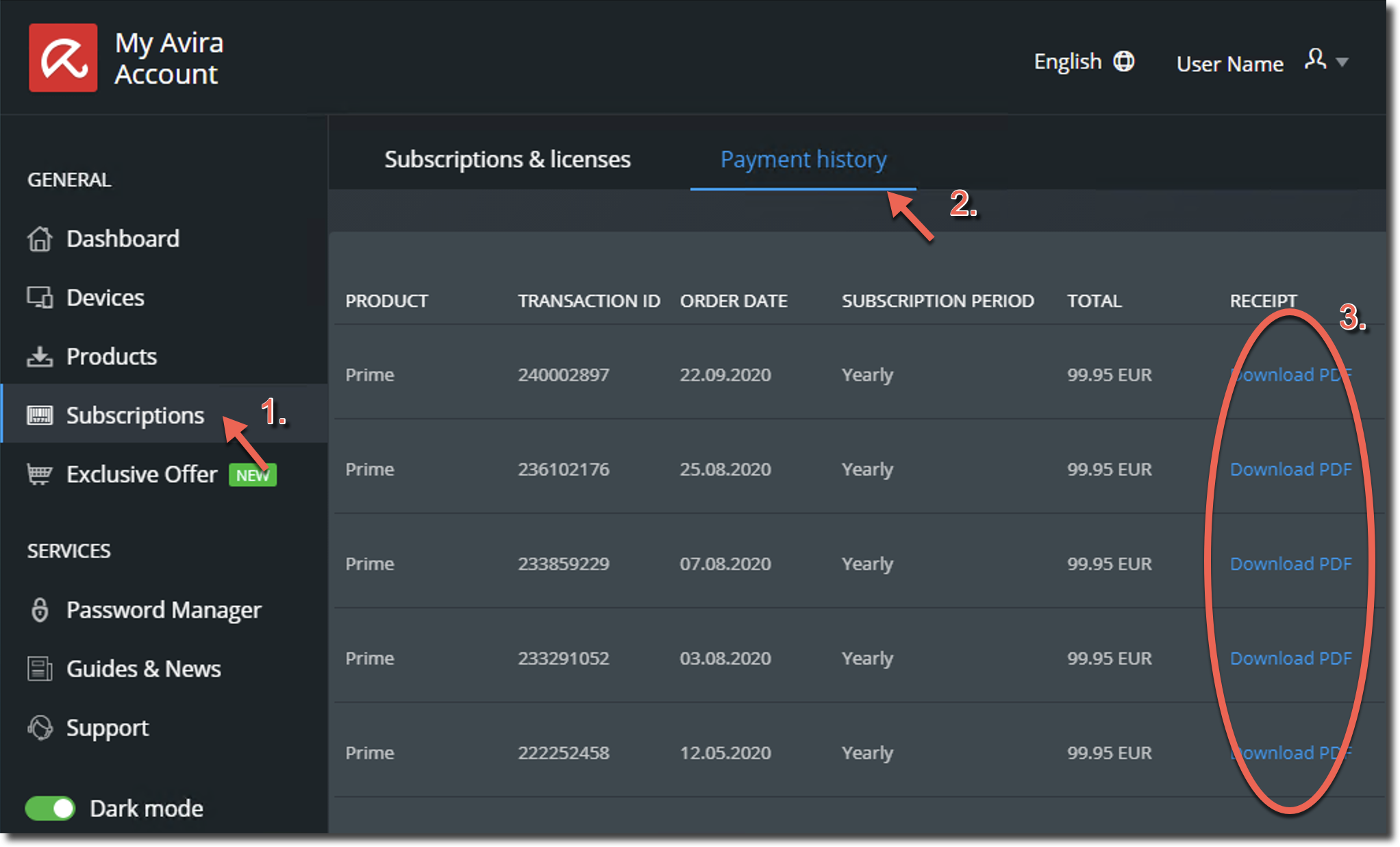This screenshot has height=847, width=1400.
Task: Click the Password Manager lock icon
Action: tap(40, 610)
